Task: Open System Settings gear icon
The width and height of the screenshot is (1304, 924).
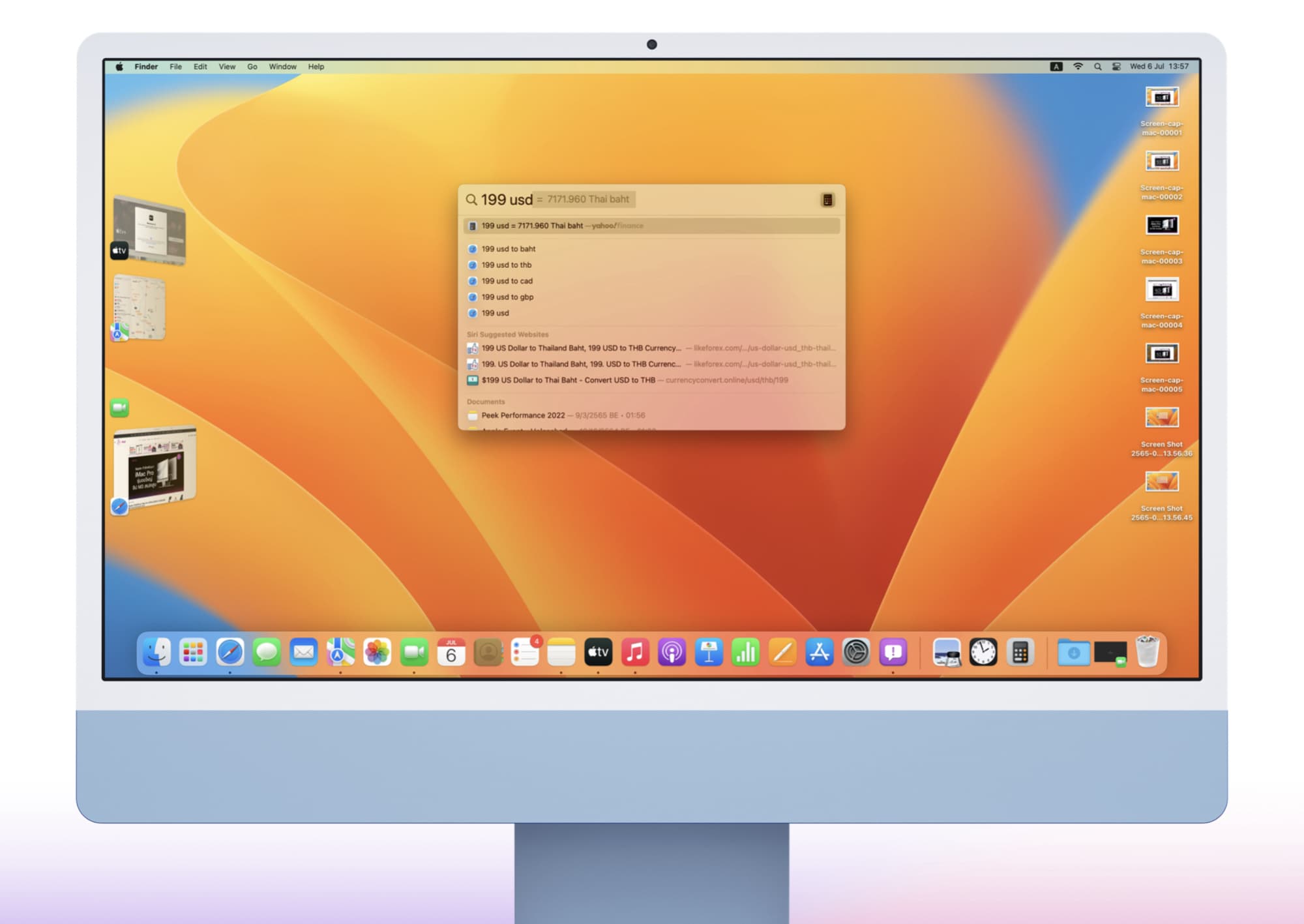Action: (x=856, y=651)
